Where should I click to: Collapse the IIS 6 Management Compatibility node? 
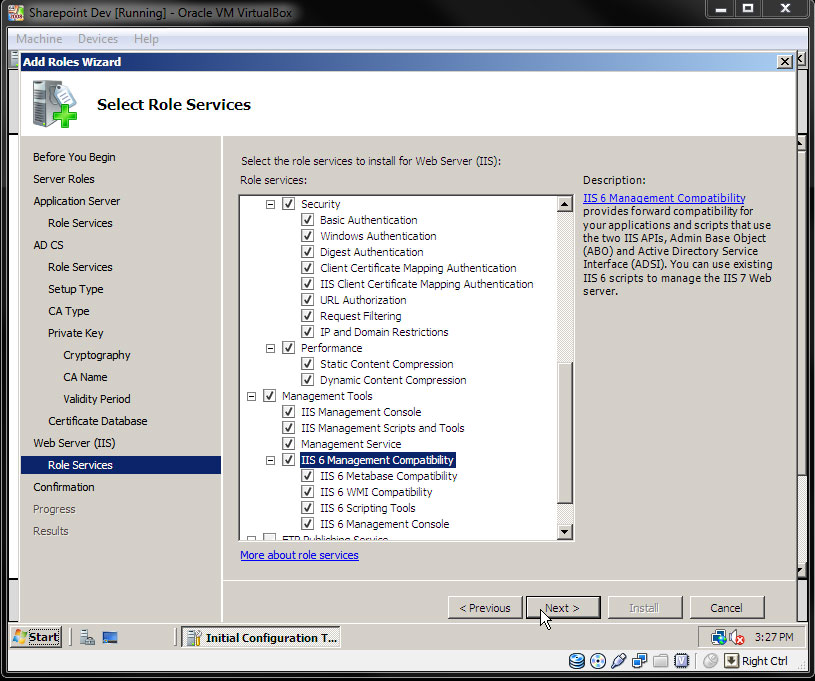click(x=270, y=460)
